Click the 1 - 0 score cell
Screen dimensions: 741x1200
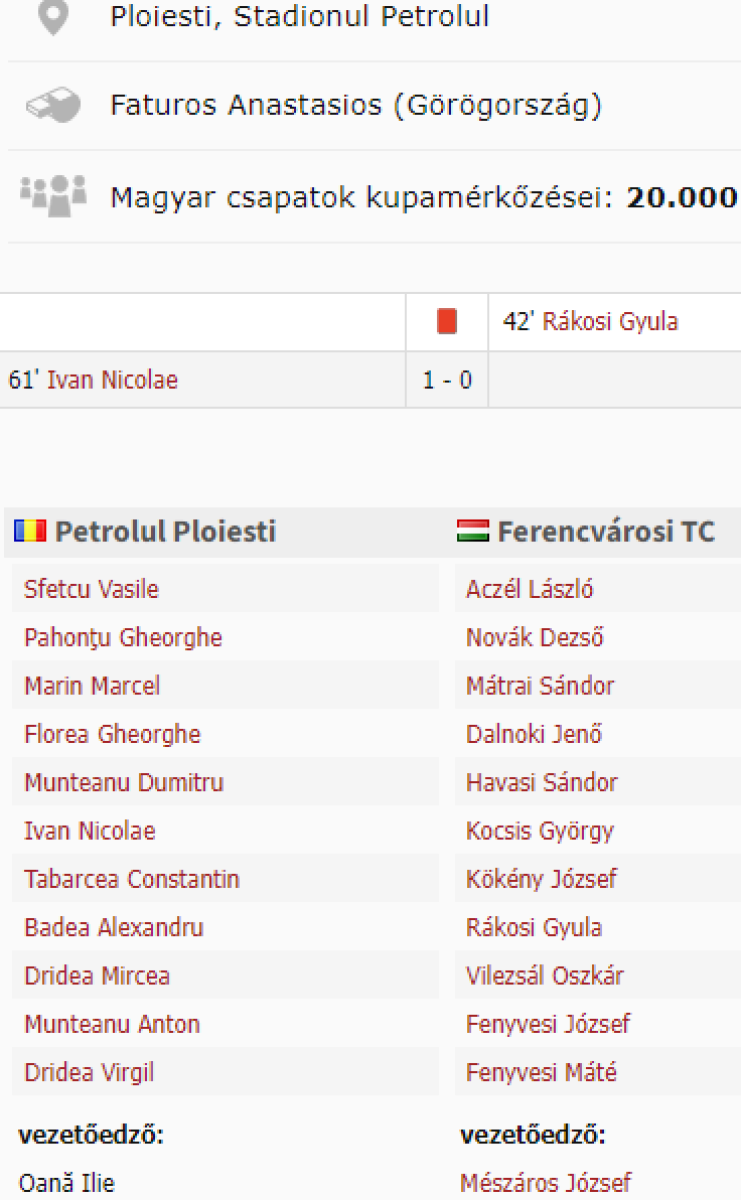point(447,380)
